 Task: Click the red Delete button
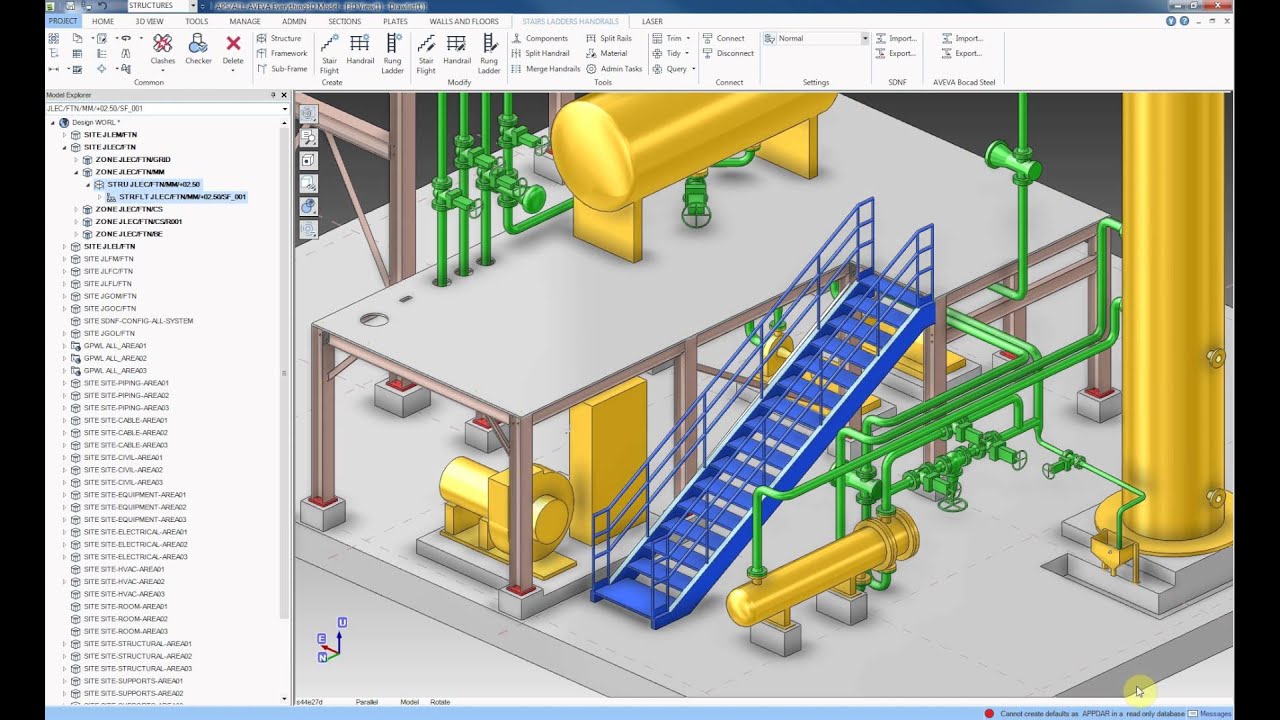click(x=233, y=48)
